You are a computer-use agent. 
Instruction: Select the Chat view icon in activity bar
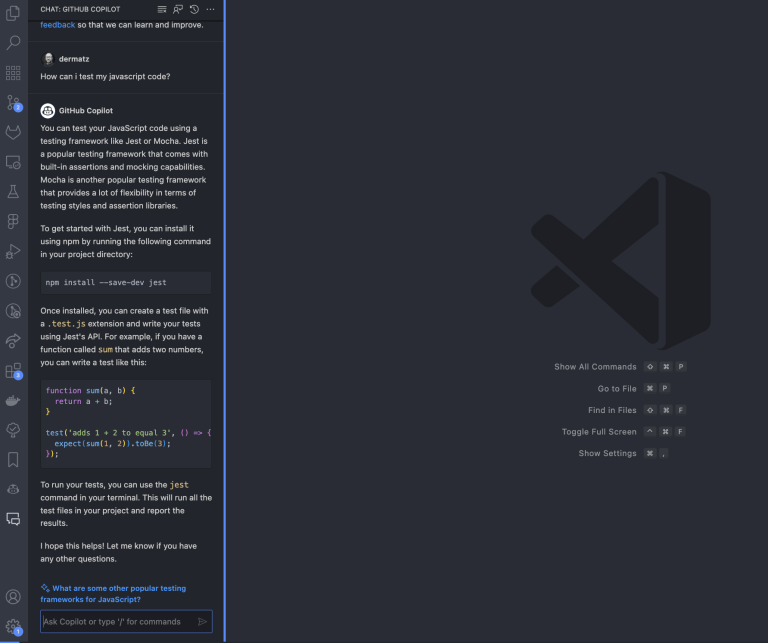(x=13, y=518)
